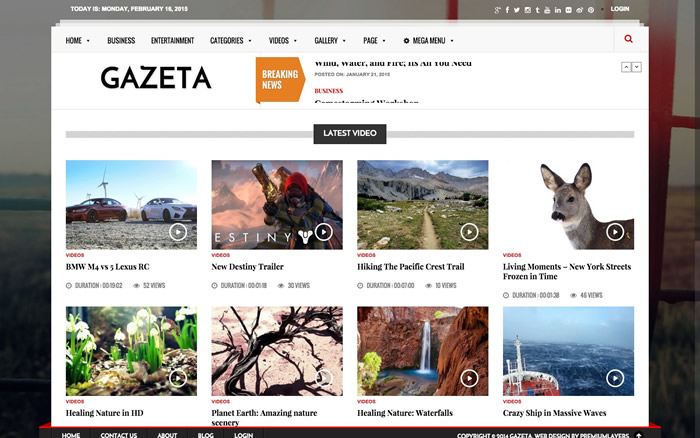Open the Tumblr icon in top bar

[x=538, y=10]
